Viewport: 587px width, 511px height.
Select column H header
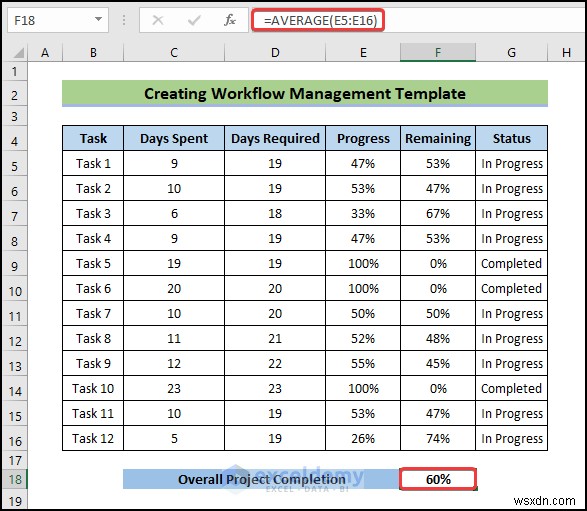click(x=566, y=52)
